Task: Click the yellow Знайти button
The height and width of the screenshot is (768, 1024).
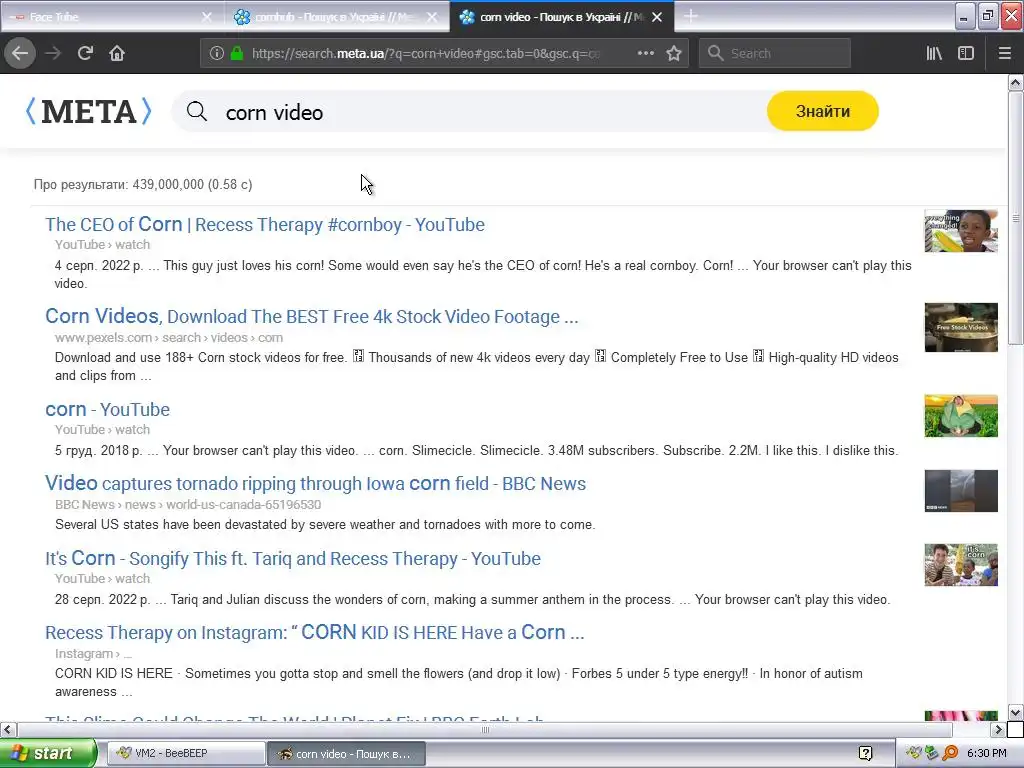Action: [822, 111]
